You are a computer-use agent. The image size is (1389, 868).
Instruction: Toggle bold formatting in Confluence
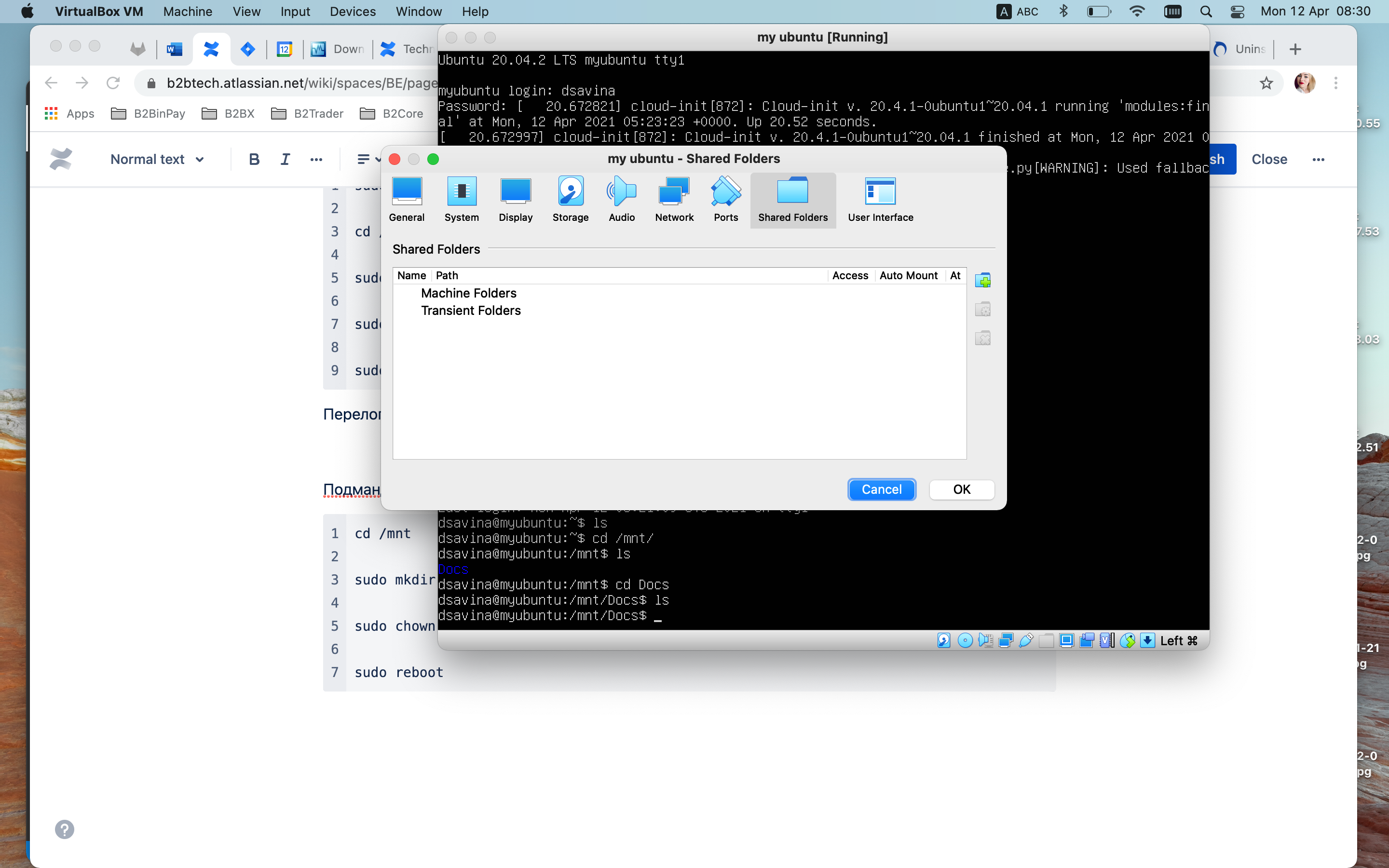coord(254,159)
